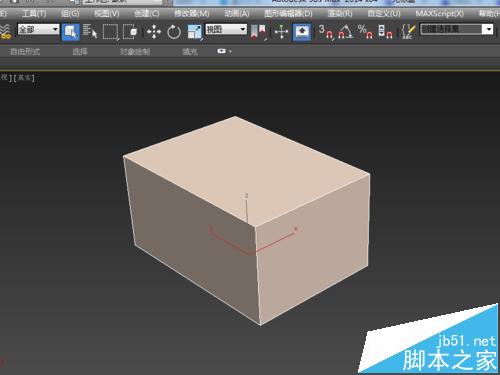
Task: Open the MAXScript(X) menu
Action: (439, 14)
